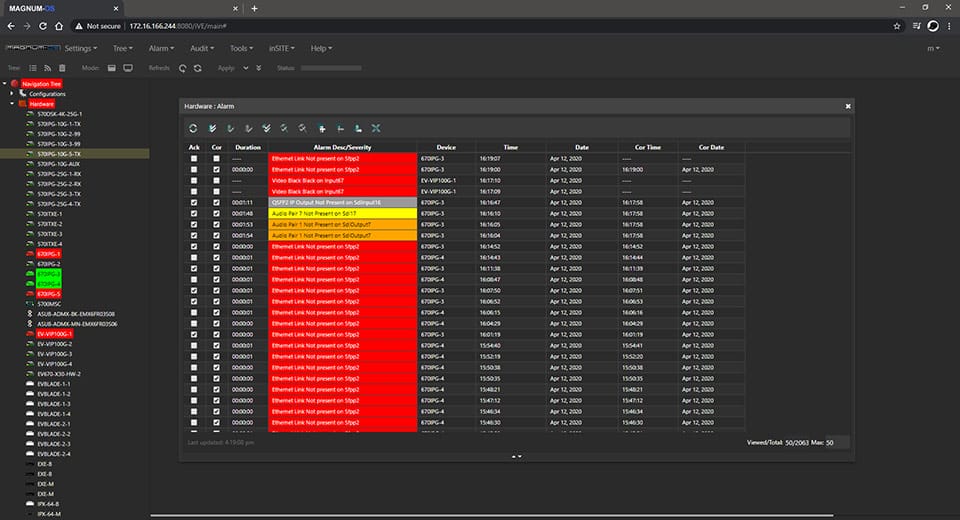960x520 pixels.
Task: Open the Settings dropdown menu
Action: click(81, 48)
